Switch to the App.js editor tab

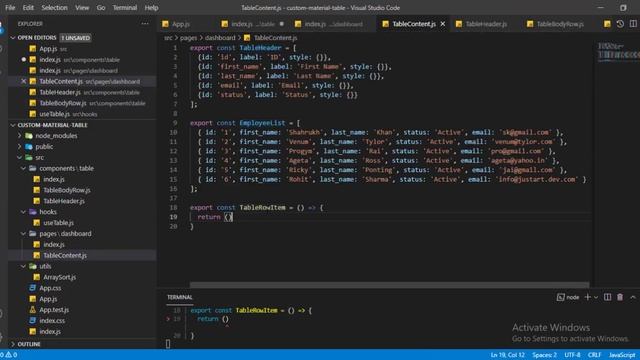point(180,24)
